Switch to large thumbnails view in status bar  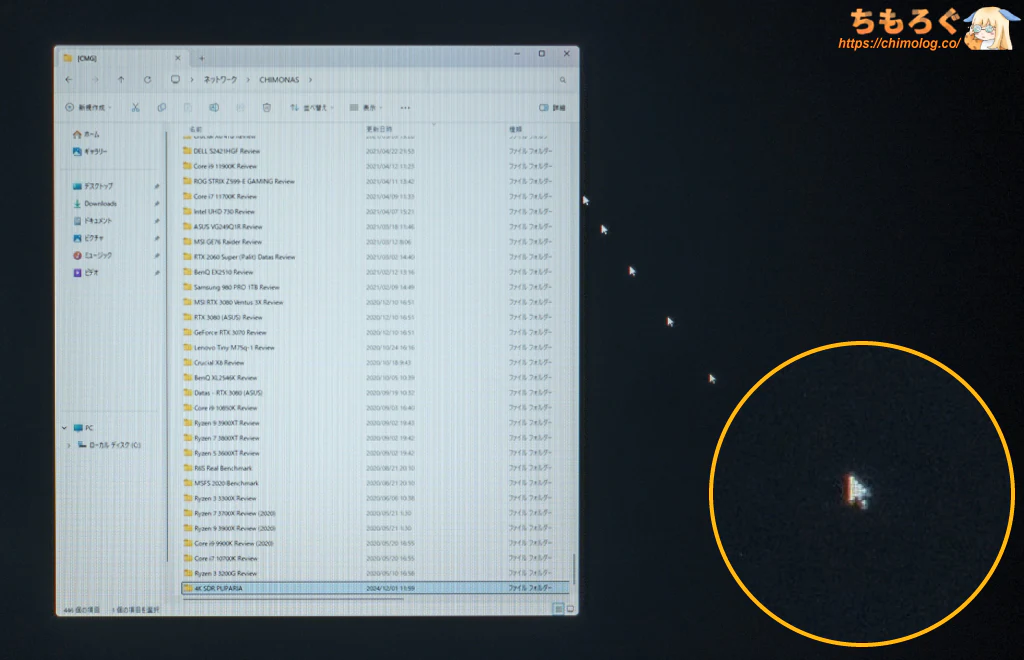[x=570, y=608]
